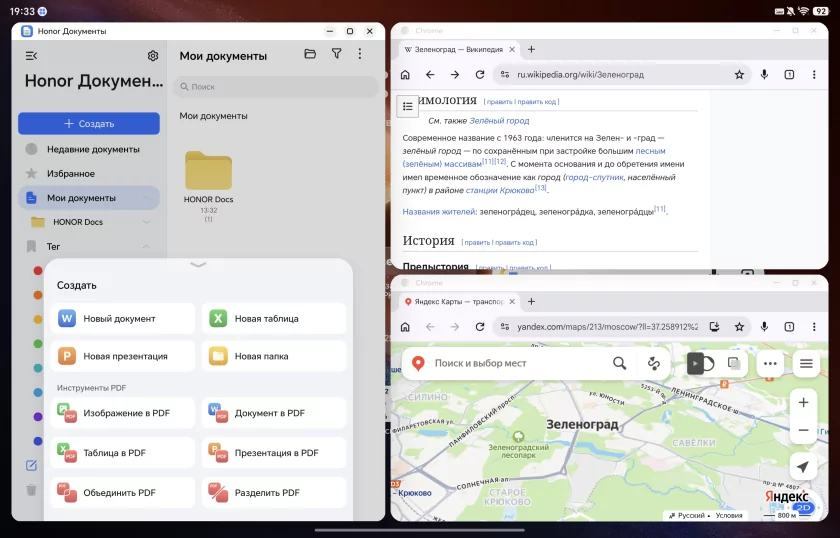Open the Названия жителей link

pos(439,212)
